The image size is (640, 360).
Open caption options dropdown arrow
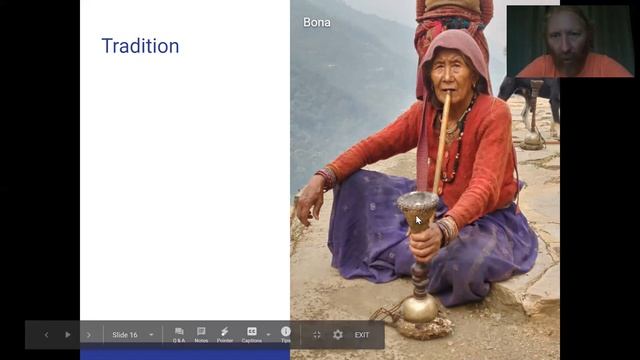pyautogui.click(x=268, y=335)
